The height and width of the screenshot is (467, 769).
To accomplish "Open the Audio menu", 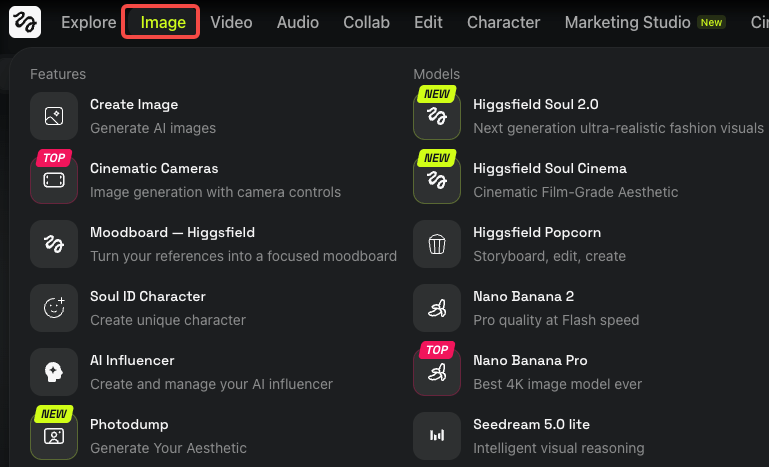I will point(298,22).
